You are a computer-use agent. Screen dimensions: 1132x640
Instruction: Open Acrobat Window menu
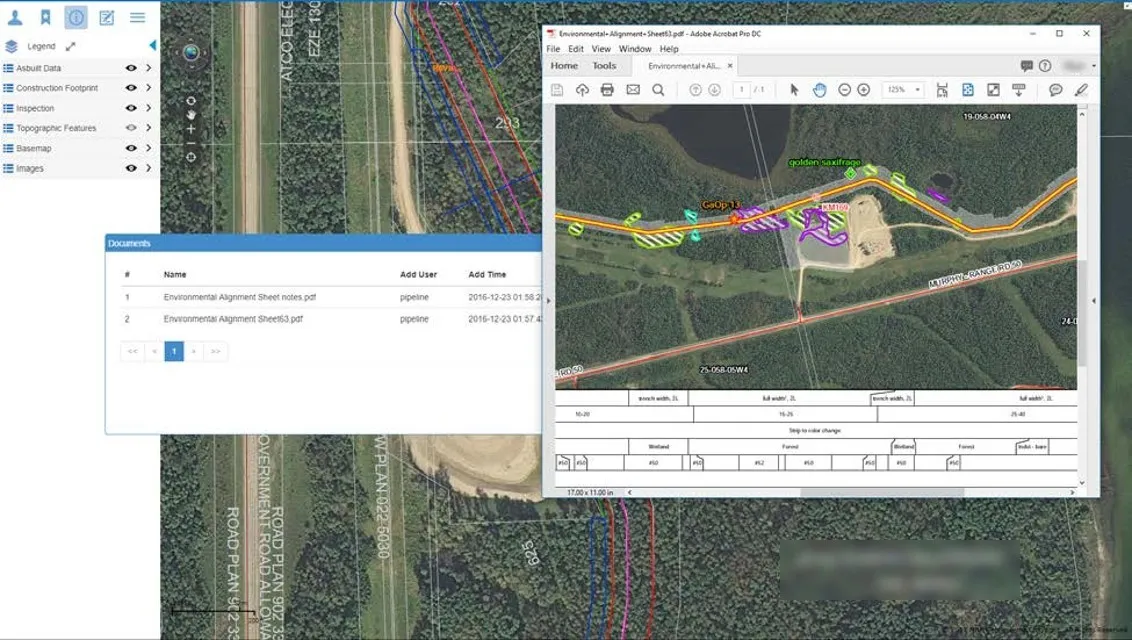coord(635,49)
